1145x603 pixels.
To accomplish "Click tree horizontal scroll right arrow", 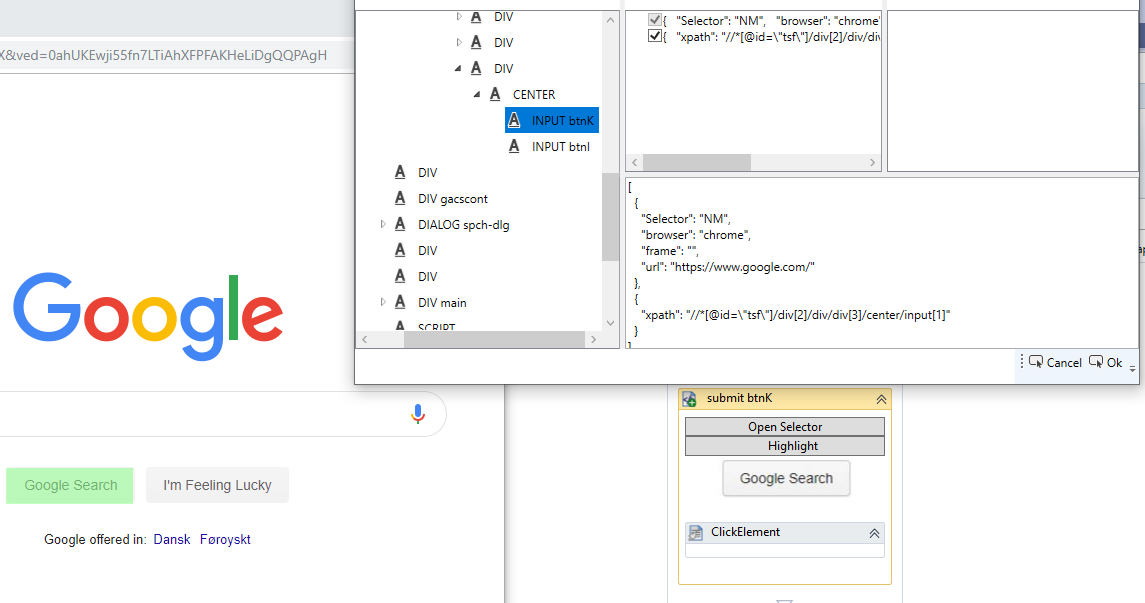I will 594,339.
